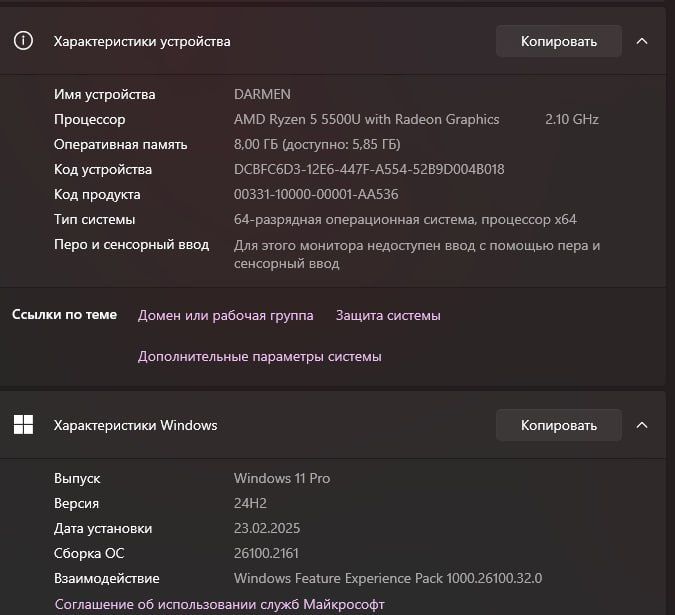Open the Защита системы link
The width and height of the screenshot is (675, 615).
tap(388, 315)
